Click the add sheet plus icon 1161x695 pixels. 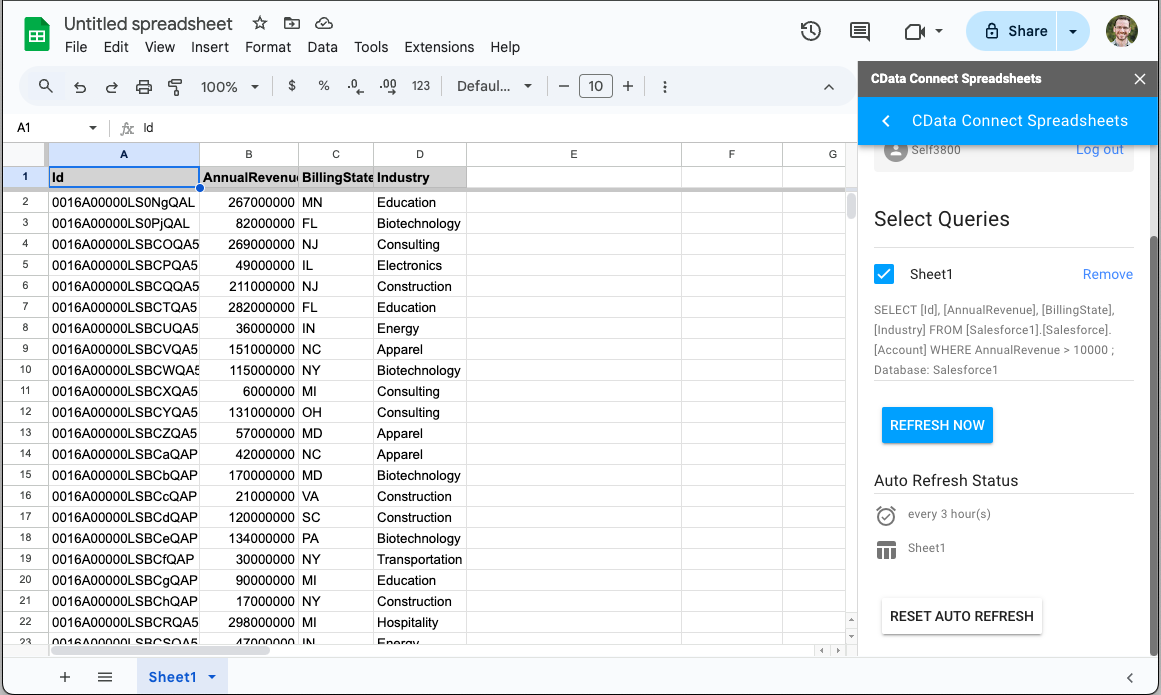coord(65,677)
